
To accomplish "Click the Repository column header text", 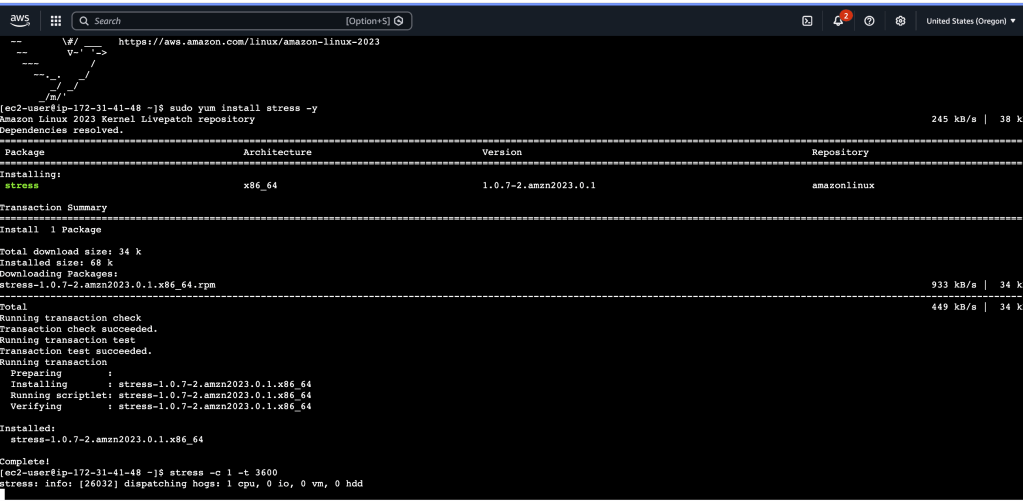I will coord(840,152).
